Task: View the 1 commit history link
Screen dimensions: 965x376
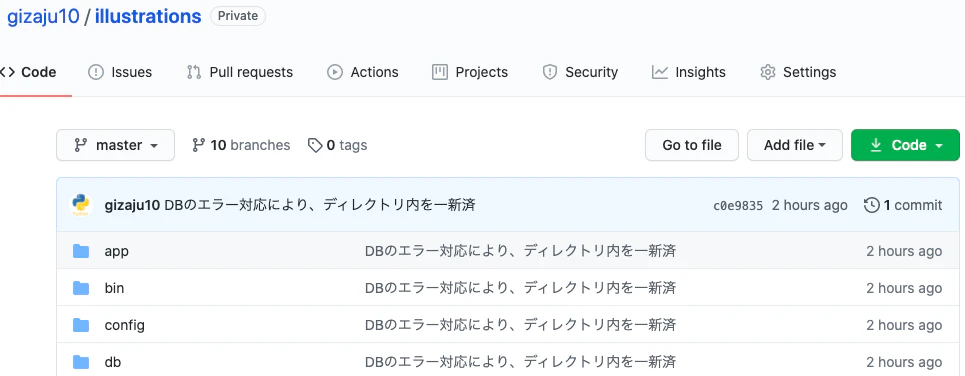Action: pos(903,205)
